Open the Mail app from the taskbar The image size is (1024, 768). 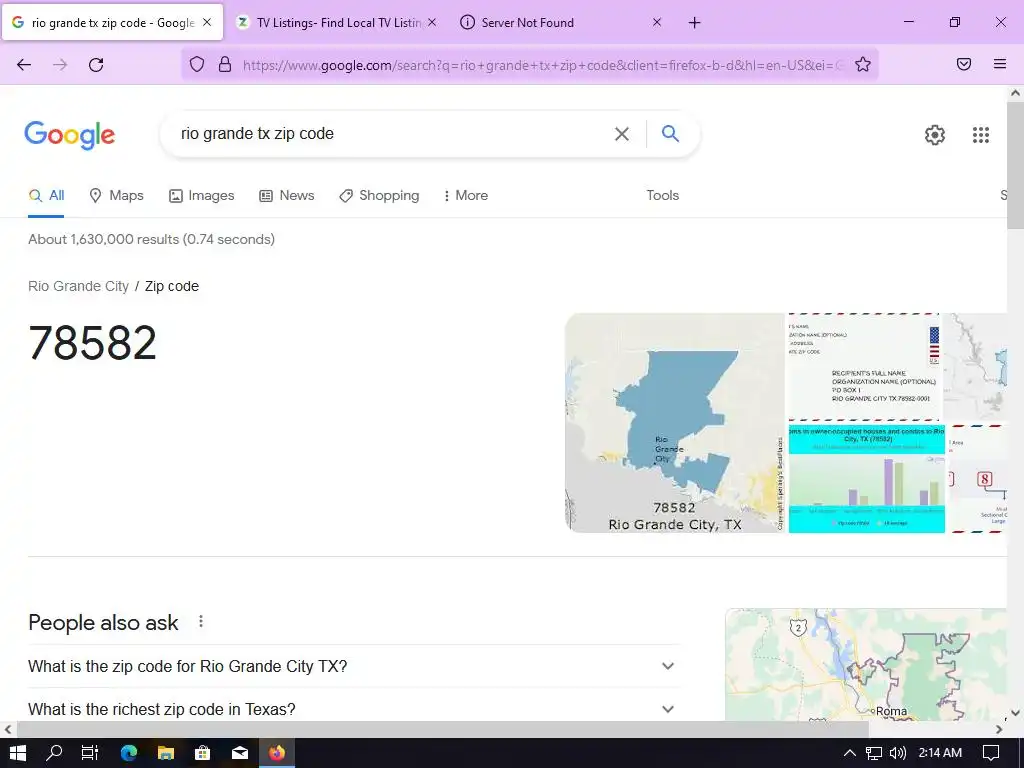coord(240,753)
